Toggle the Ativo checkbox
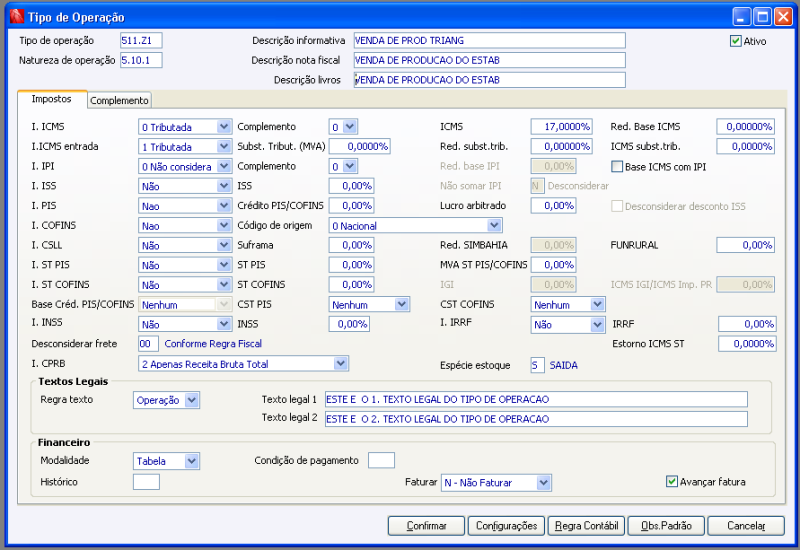800x550 pixels. (736, 41)
